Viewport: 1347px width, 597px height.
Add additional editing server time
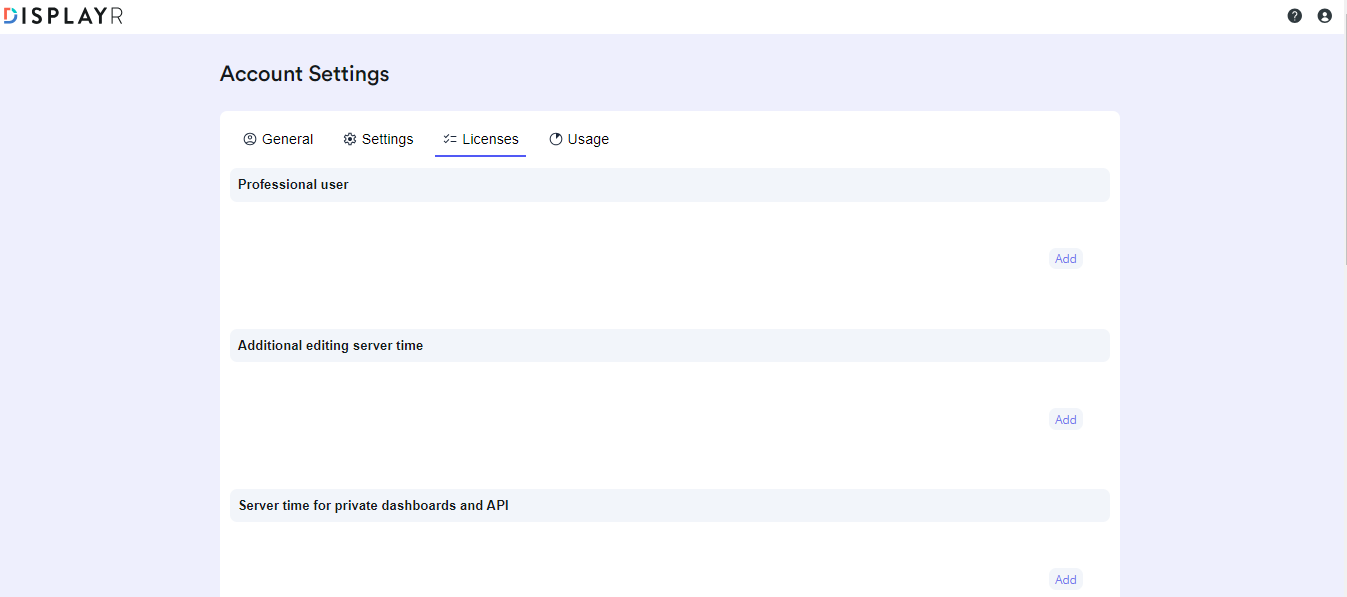coord(1066,420)
